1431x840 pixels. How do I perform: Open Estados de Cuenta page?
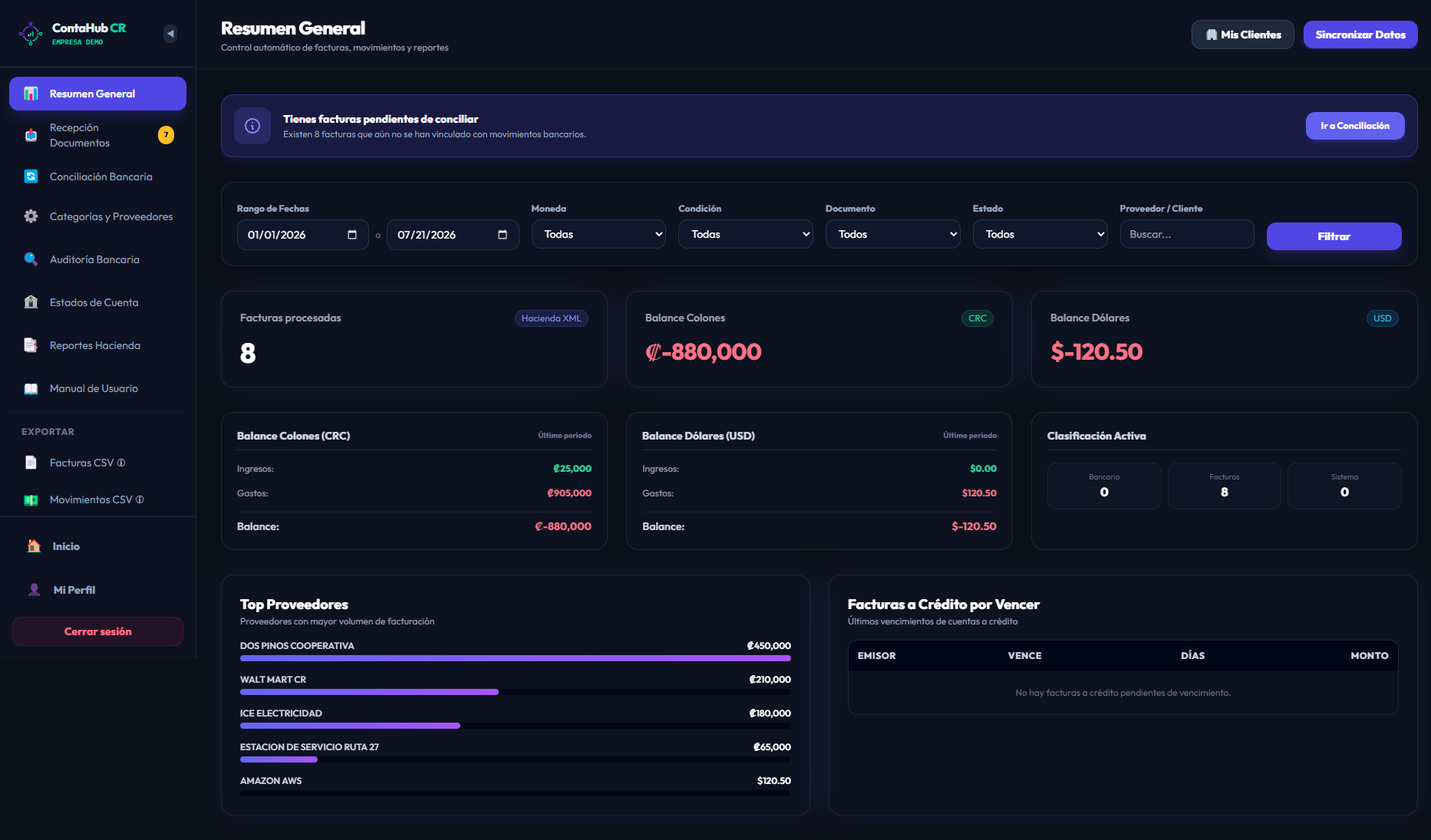pos(97,302)
